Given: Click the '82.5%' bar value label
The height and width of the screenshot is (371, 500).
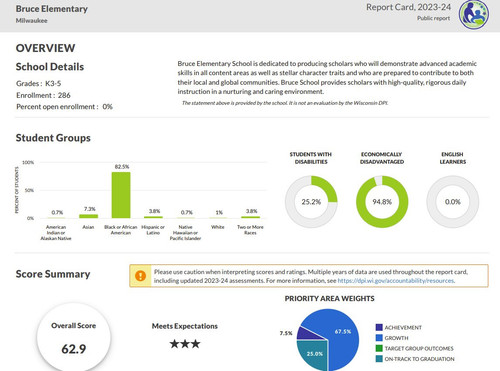Looking at the screenshot, I should point(122,167).
